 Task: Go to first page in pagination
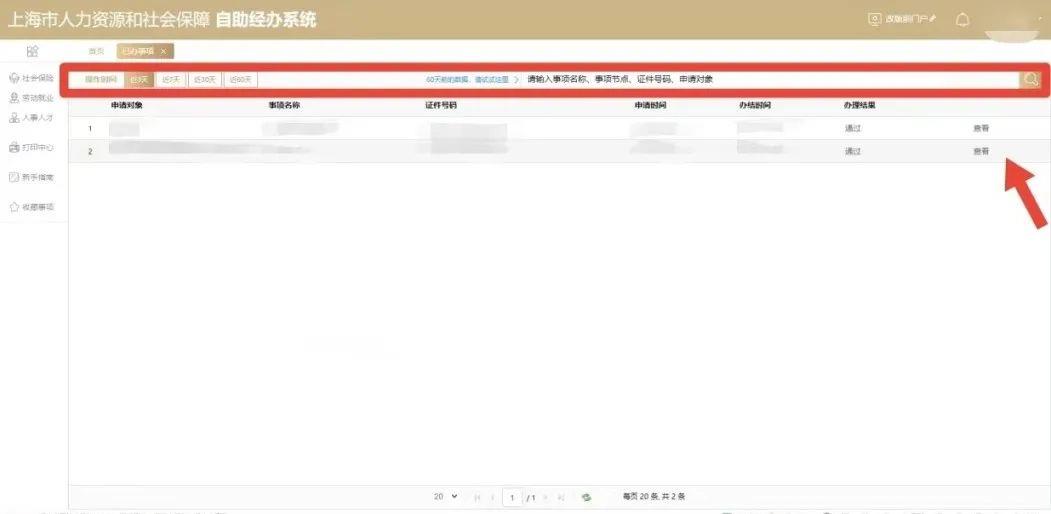tap(477, 498)
